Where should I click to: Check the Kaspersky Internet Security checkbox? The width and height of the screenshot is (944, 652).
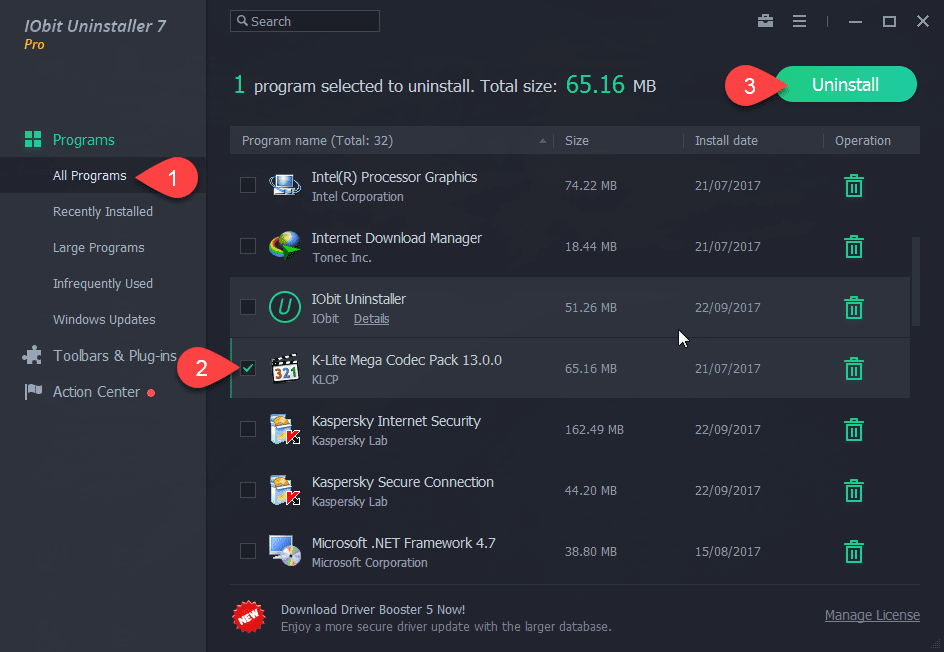coord(248,429)
